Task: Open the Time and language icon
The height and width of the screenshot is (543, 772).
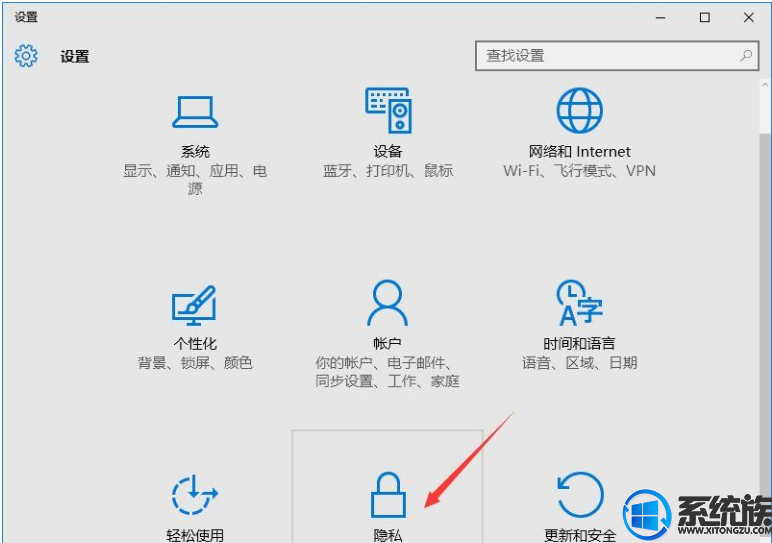Action: click(579, 303)
